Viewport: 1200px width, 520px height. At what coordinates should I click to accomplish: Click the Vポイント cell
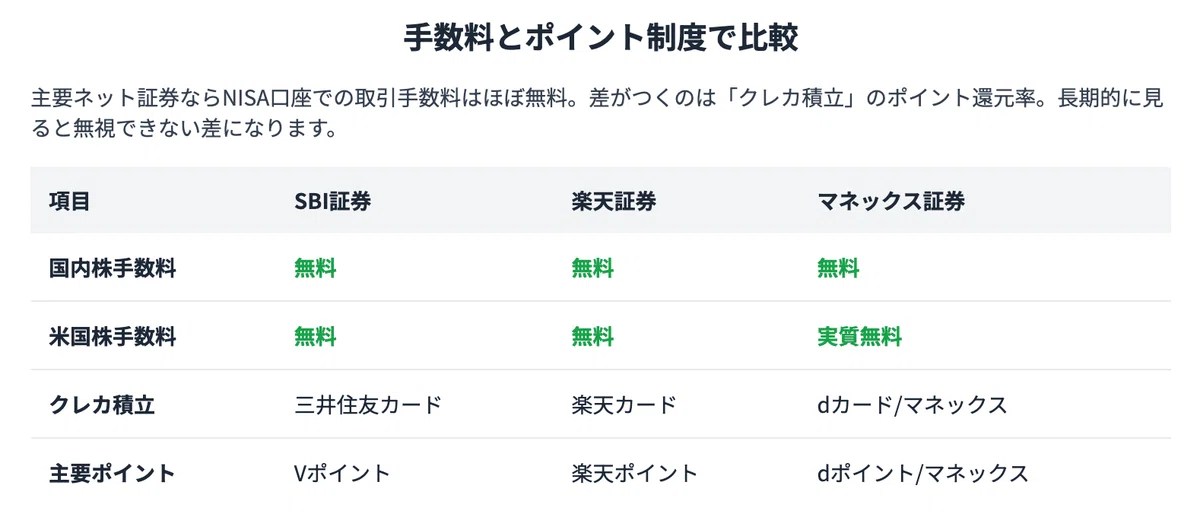click(x=342, y=473)
